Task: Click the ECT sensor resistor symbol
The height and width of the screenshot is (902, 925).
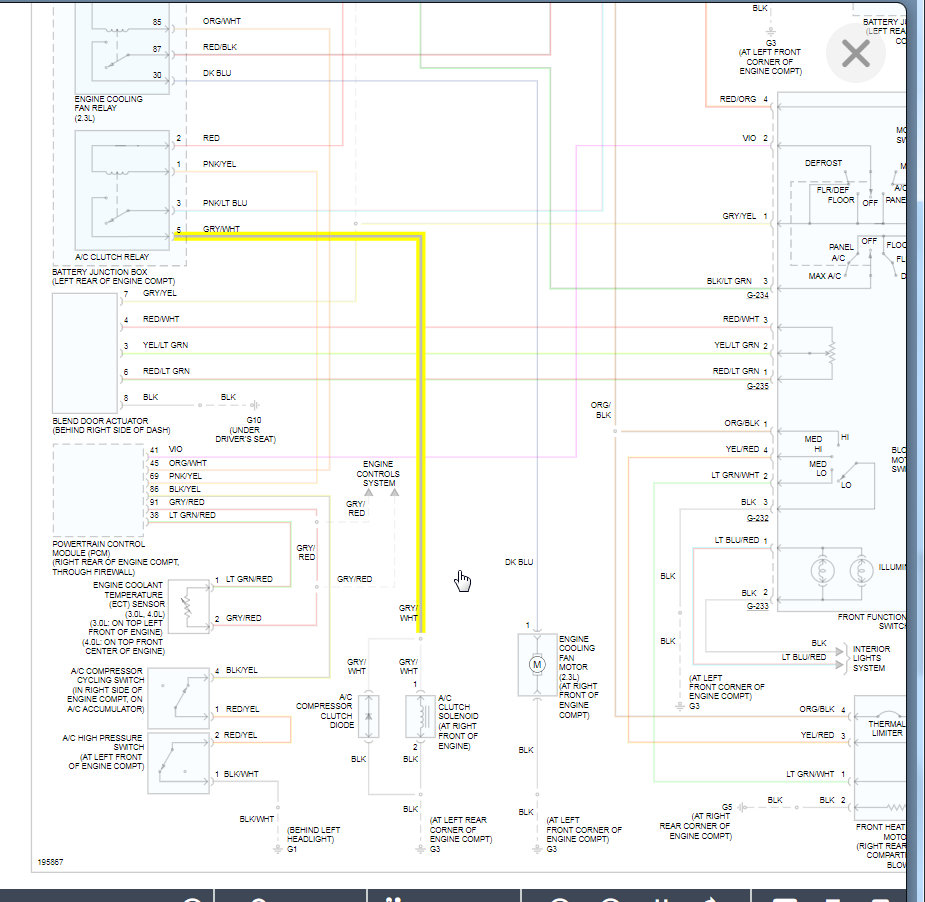Action: pyautogui.click(x=187, y=606)
